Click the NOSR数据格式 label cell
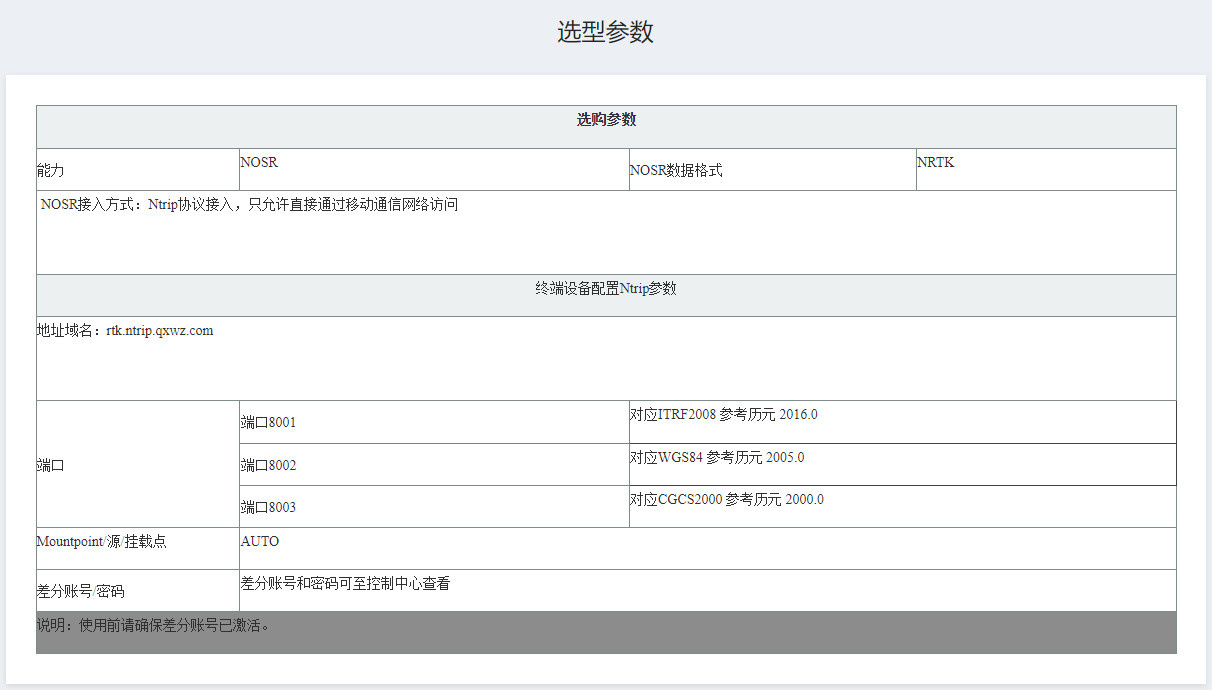 coord(676,171)
